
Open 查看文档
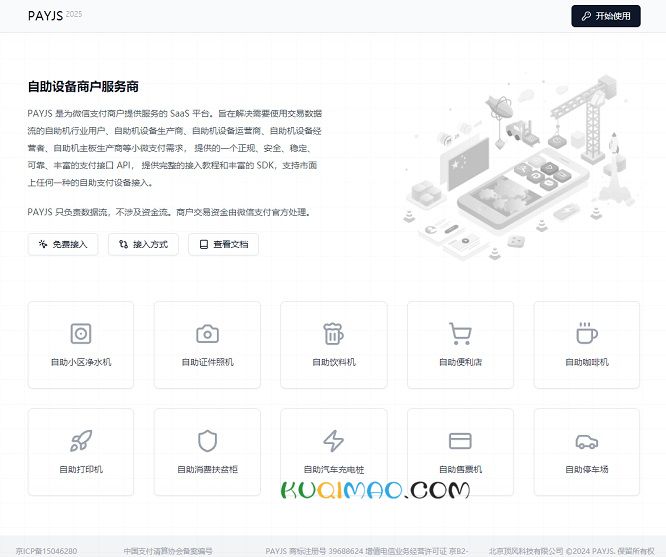[x=223, y=244]
